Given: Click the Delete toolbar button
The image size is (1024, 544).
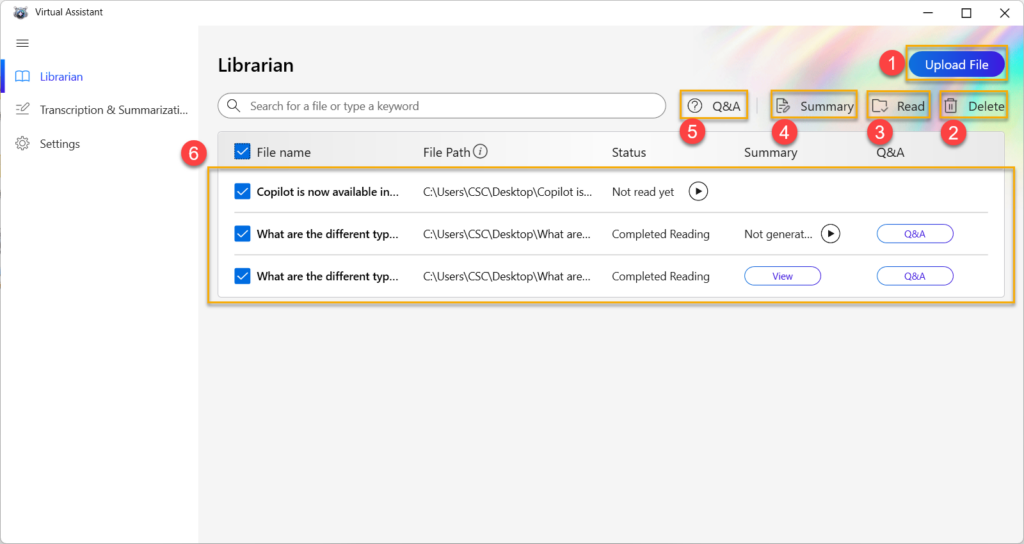Looking at the screenshot, I should pyautogui.click(x=974, y=106).
